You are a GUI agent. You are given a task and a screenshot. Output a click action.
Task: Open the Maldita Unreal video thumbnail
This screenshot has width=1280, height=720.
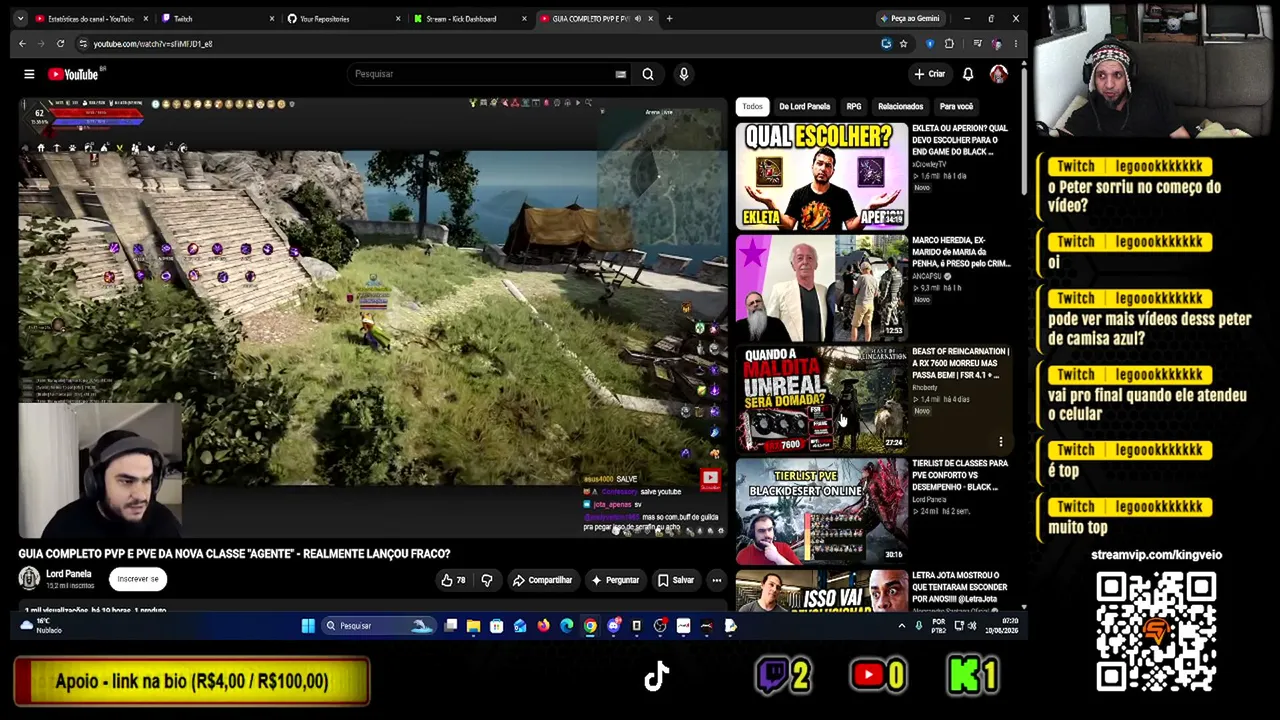coord(822,400)
